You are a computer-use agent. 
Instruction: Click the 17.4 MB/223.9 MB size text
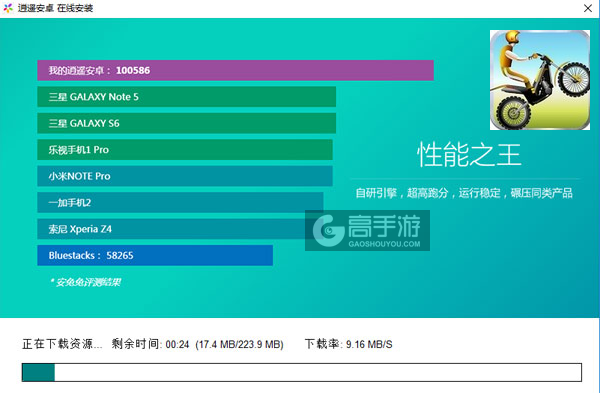pos(240,344)
